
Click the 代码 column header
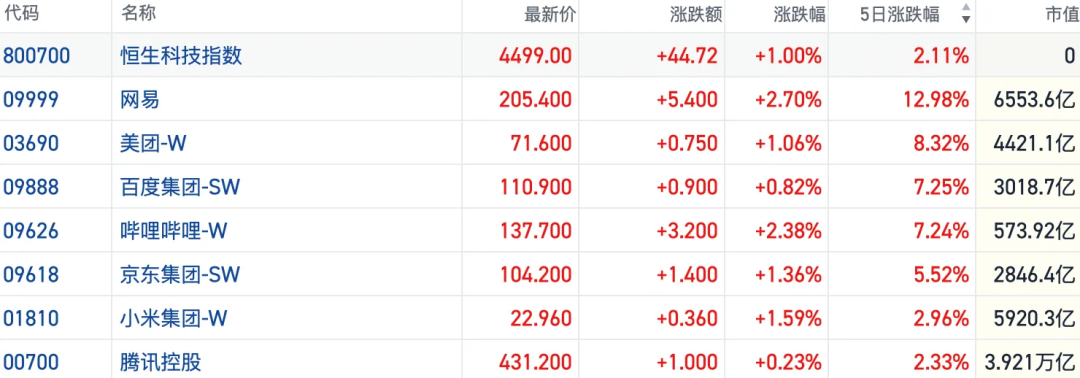(21, 14)
